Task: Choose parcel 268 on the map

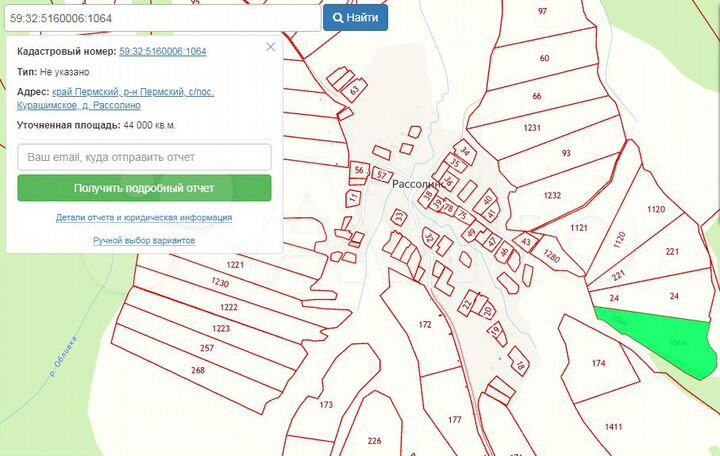Action: pos(198,370)
